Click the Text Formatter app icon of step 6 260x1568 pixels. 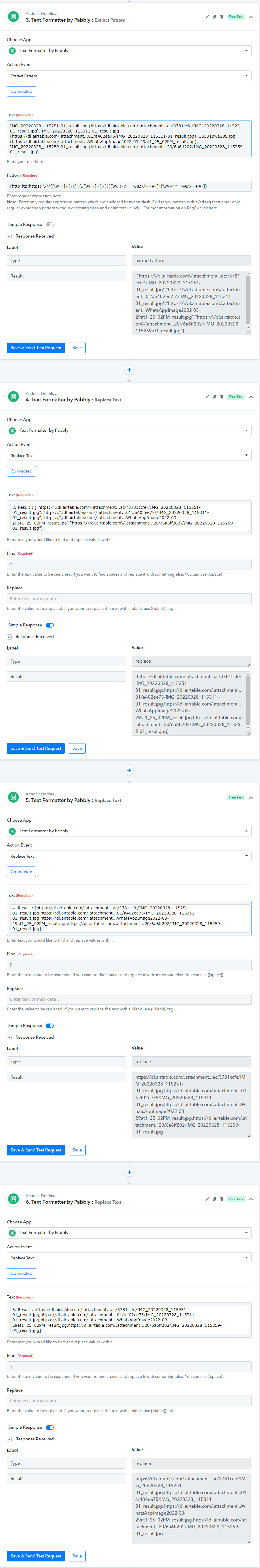click(13, 1199)
